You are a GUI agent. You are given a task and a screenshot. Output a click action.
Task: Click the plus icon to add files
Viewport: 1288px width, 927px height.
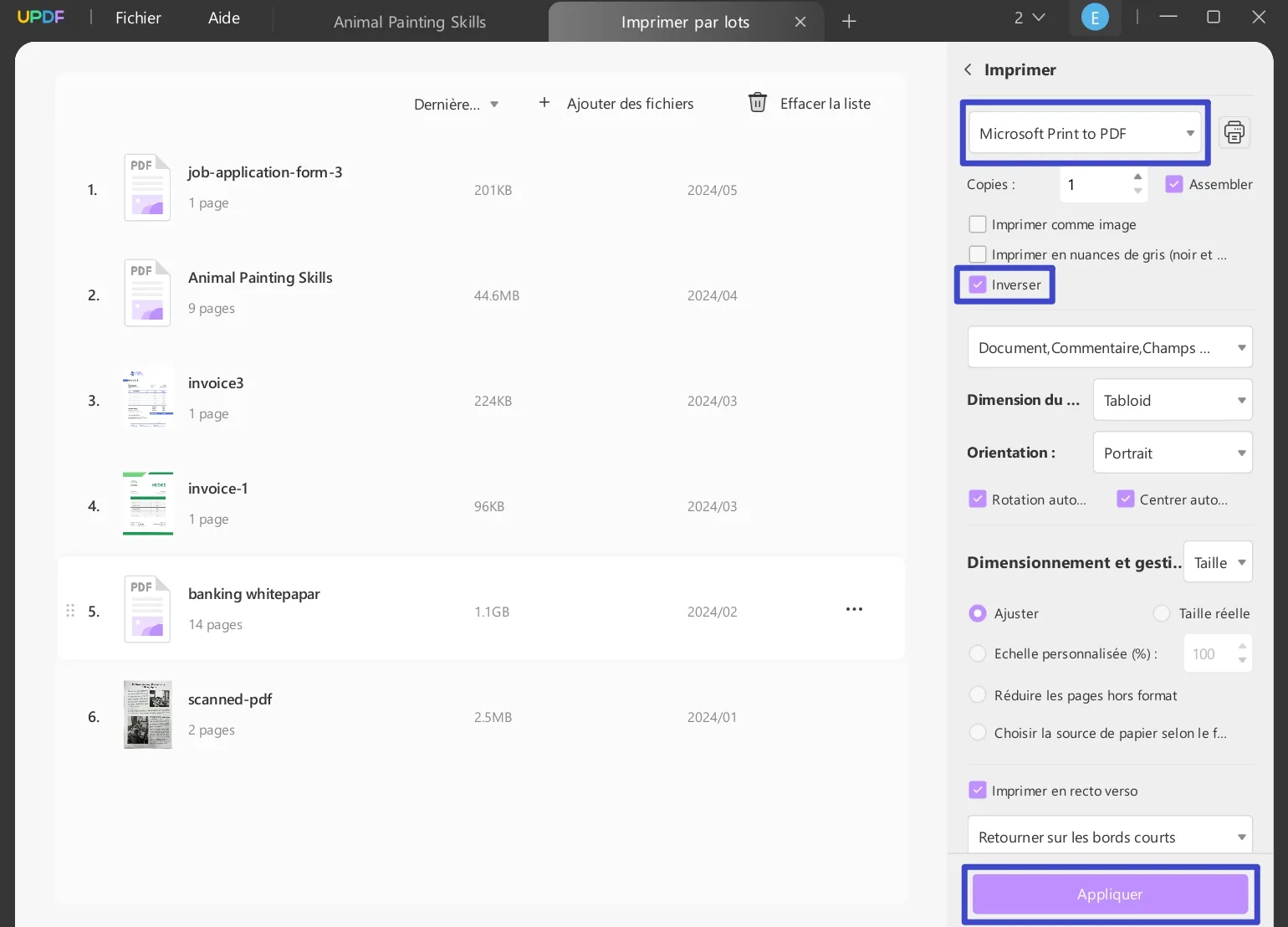coord(544,102)
